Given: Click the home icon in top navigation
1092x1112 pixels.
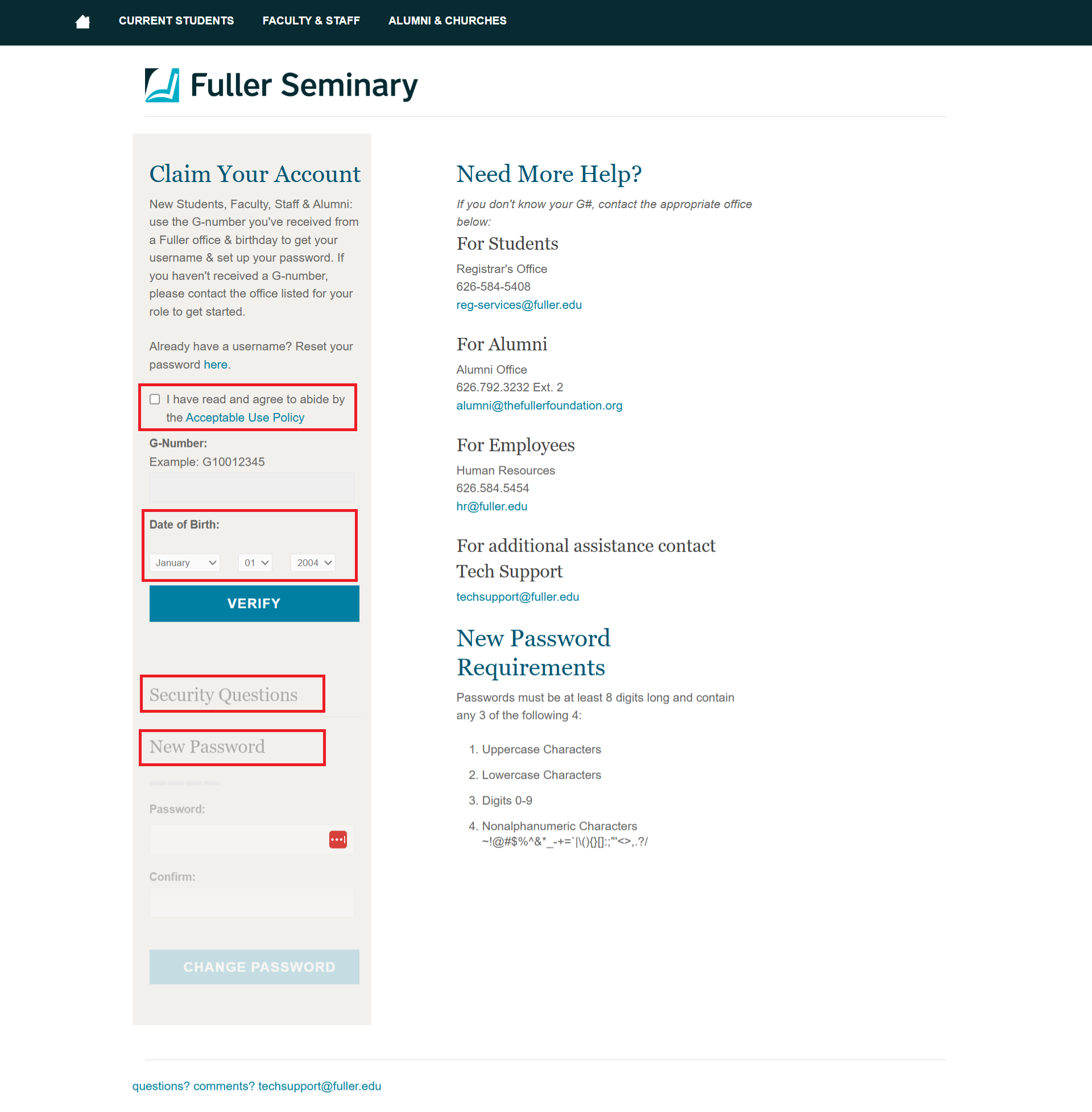Looking at the screenshot, I should coord(82,21).
